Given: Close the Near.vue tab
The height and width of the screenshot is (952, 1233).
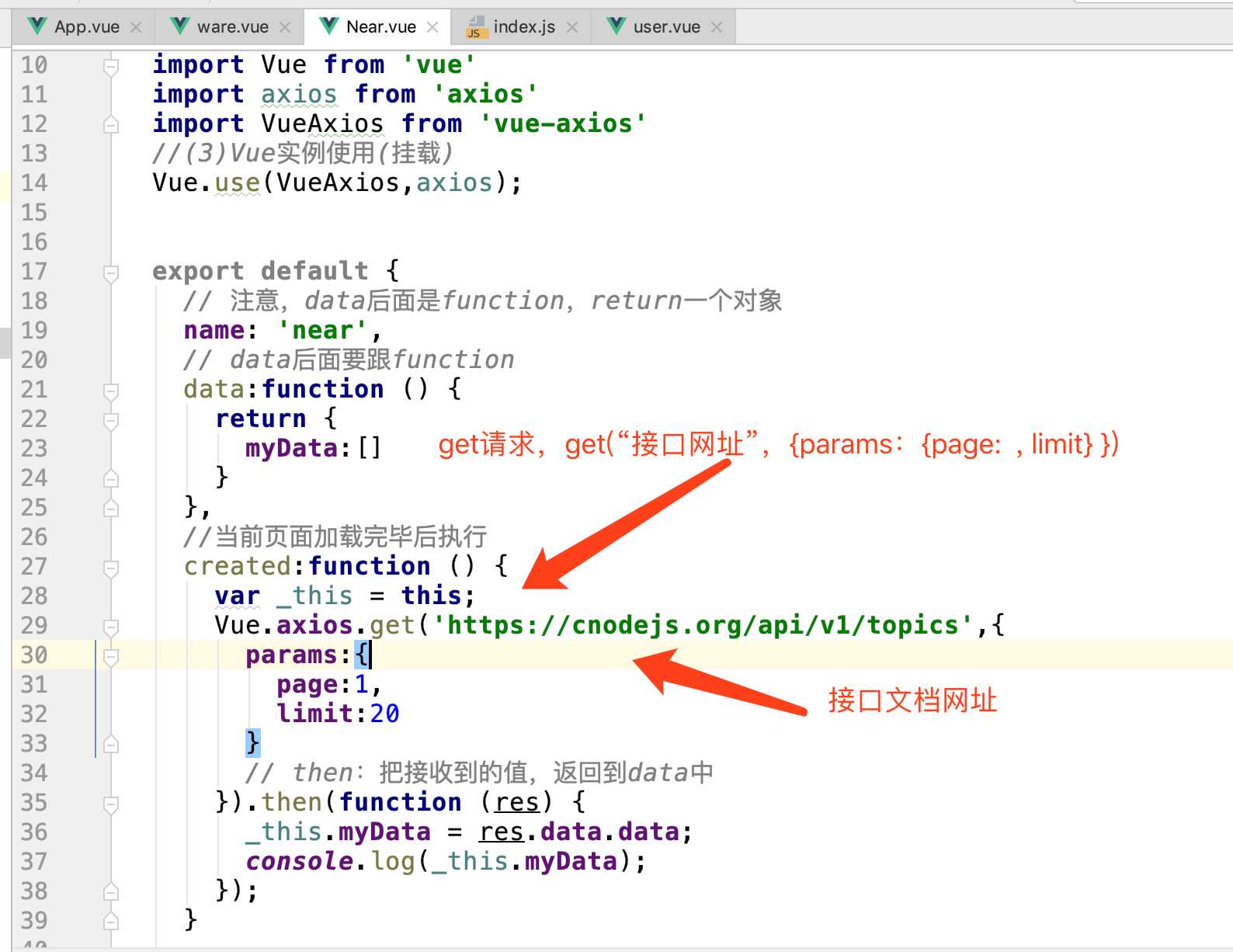Looking at the screenshot, I should [x=432, y=27].
